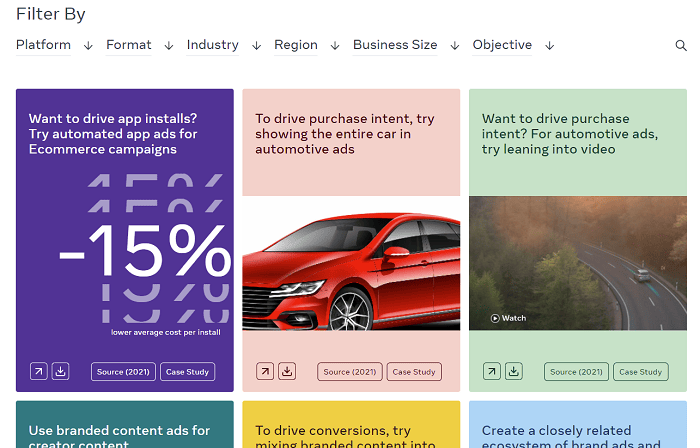Click Source (2021) on purple card
The height and width of the screenshot is (448, 700).
coord(123,371)
